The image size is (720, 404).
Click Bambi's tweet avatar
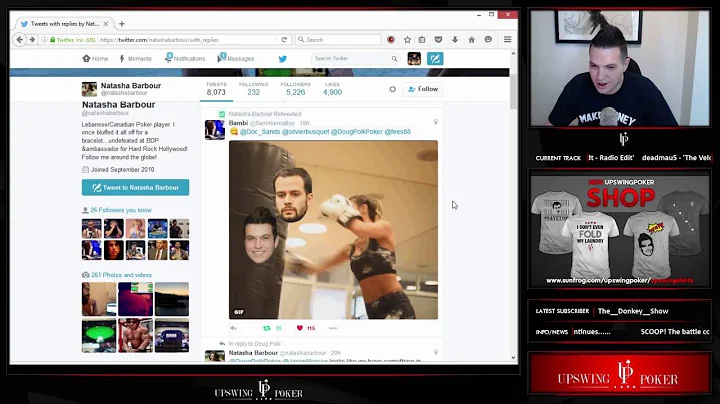[214, 130]
